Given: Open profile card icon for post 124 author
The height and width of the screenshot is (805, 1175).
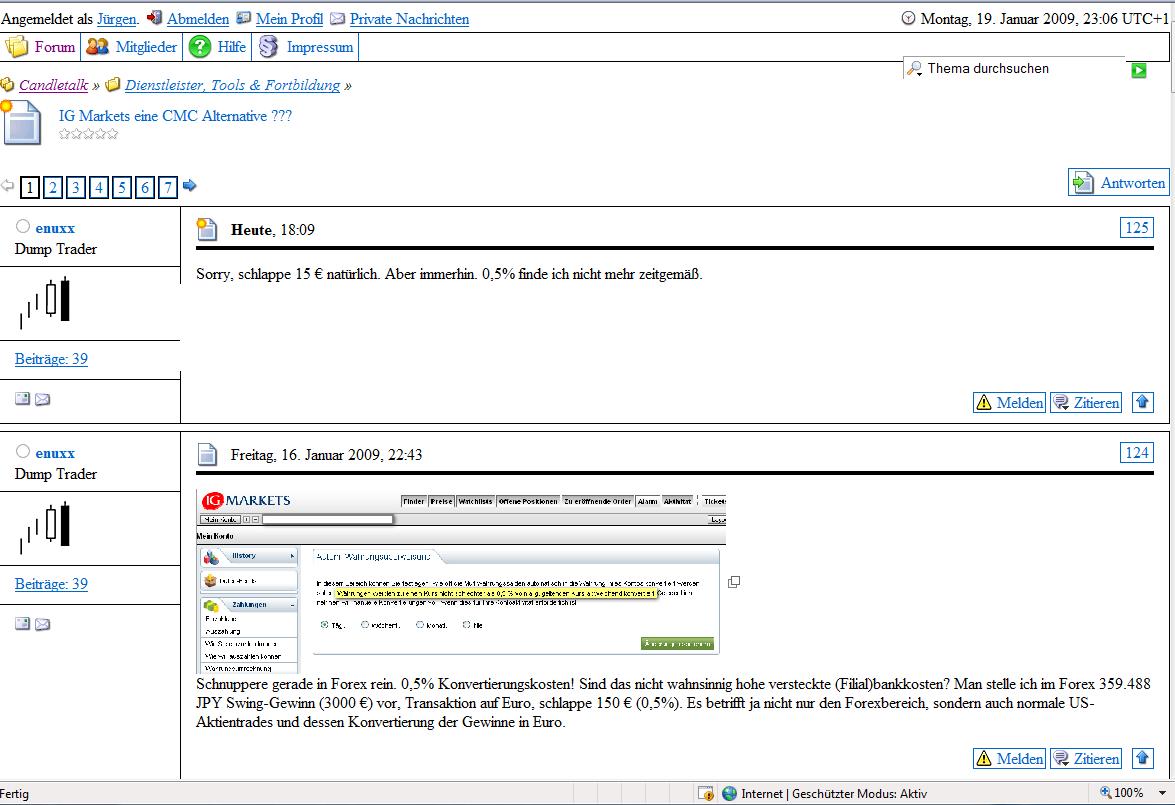Looking at the screenshot, I should [23, 624].
